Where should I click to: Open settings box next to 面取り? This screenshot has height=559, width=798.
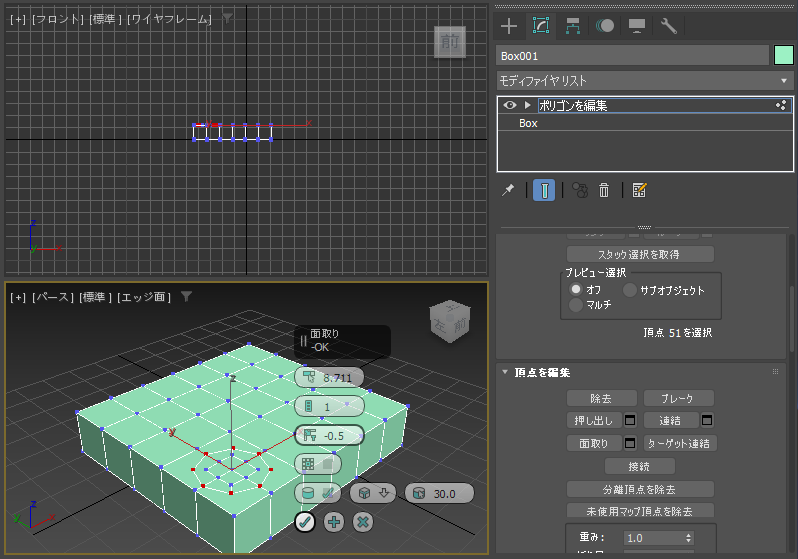tap(630, 443)
